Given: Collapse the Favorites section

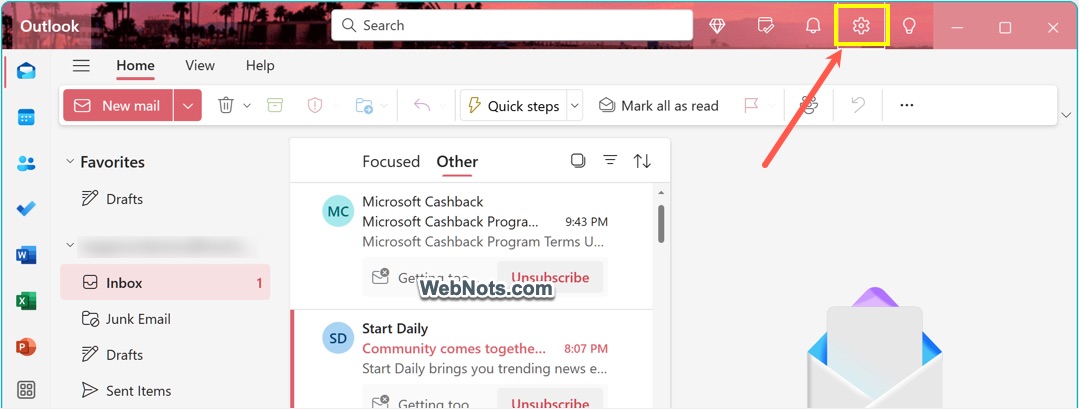Looking at the screenshot, I should click(x=70, y=162).
